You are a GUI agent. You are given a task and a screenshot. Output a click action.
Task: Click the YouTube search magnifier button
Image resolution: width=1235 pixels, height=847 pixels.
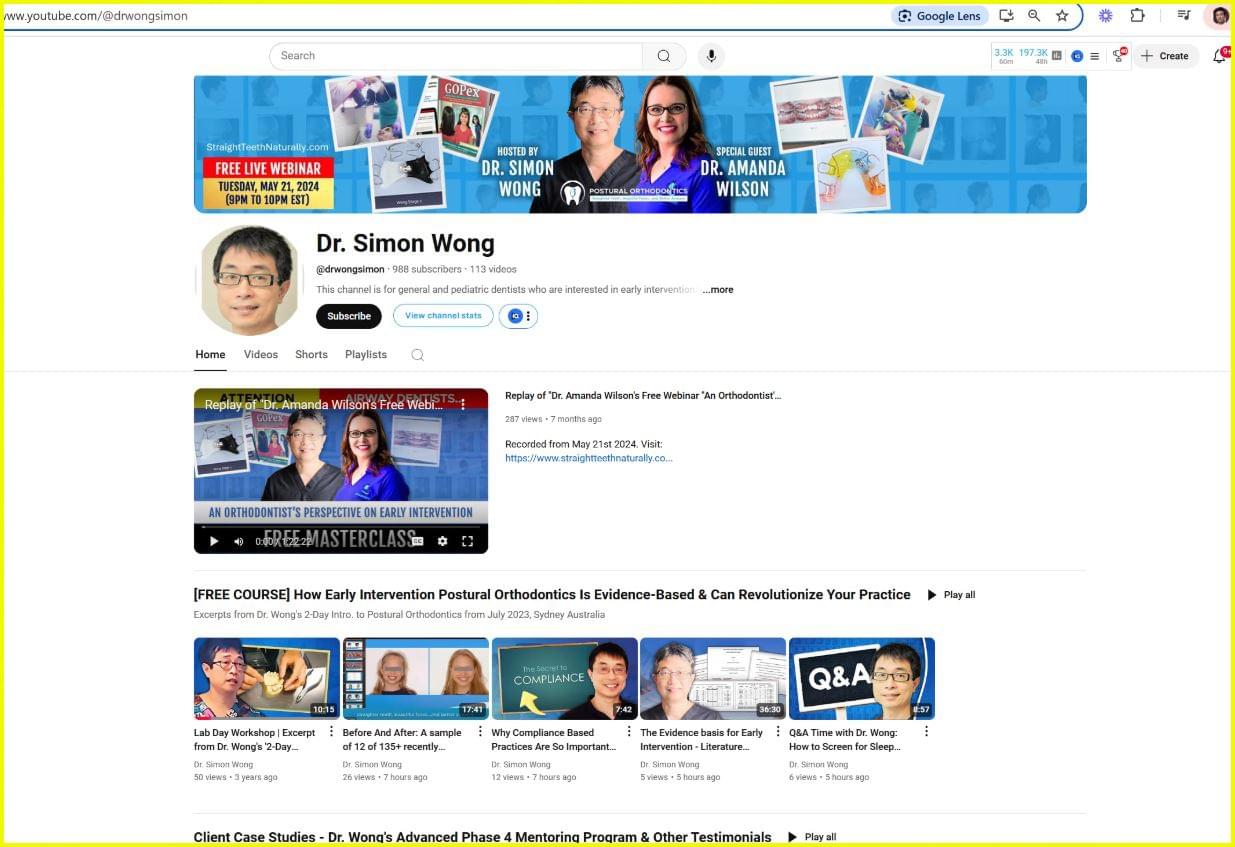(664, 56)
